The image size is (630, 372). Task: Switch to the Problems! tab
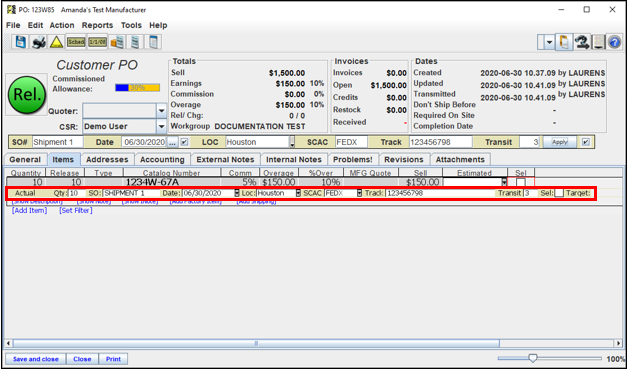353,159
